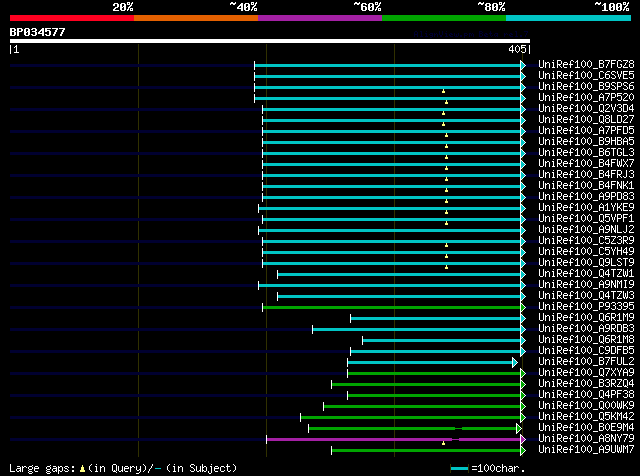Click the cyan alignment bar of B7FGZ8

tap(388, 65)
